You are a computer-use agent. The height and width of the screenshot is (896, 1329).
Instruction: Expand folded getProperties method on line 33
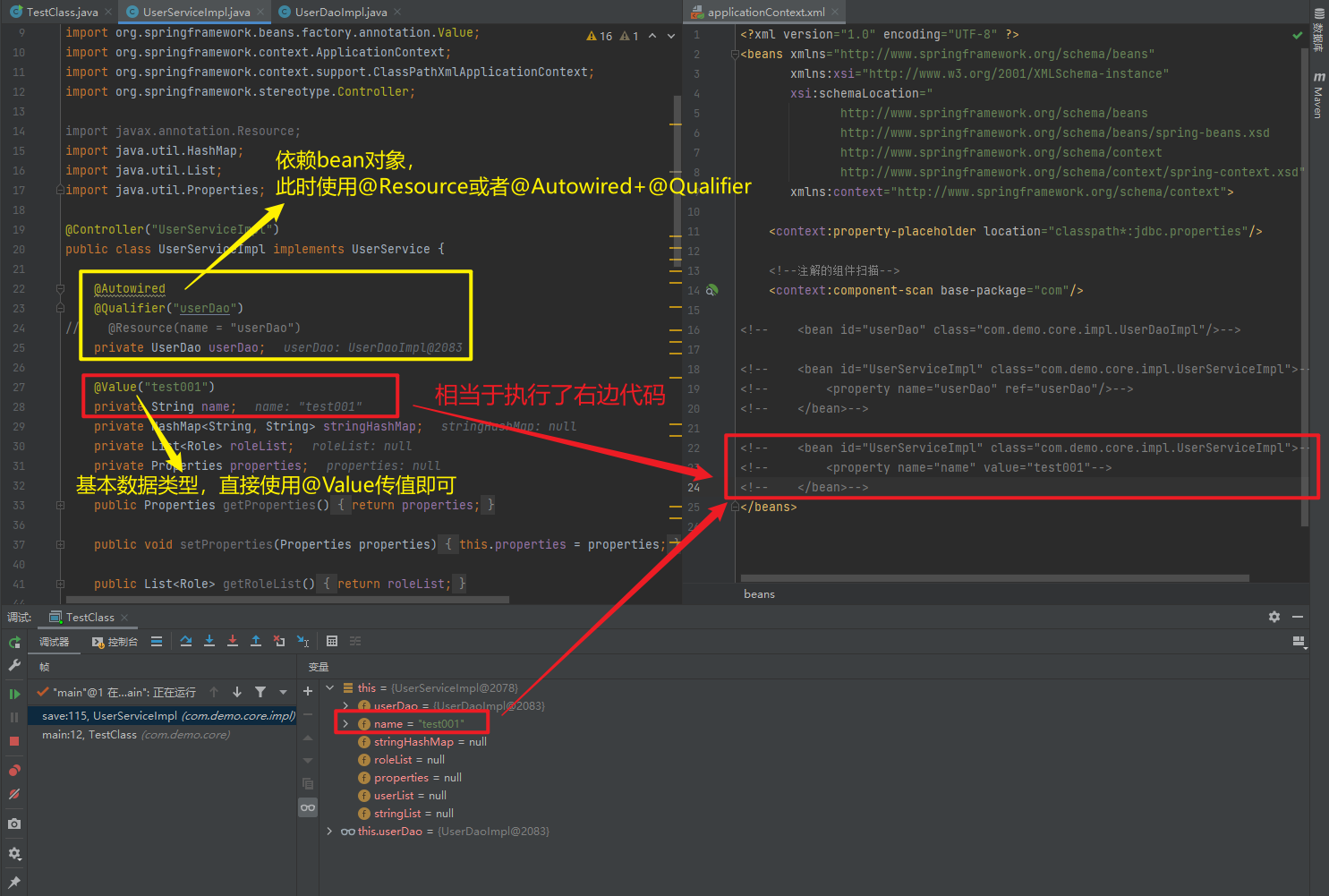pos(60,505)
